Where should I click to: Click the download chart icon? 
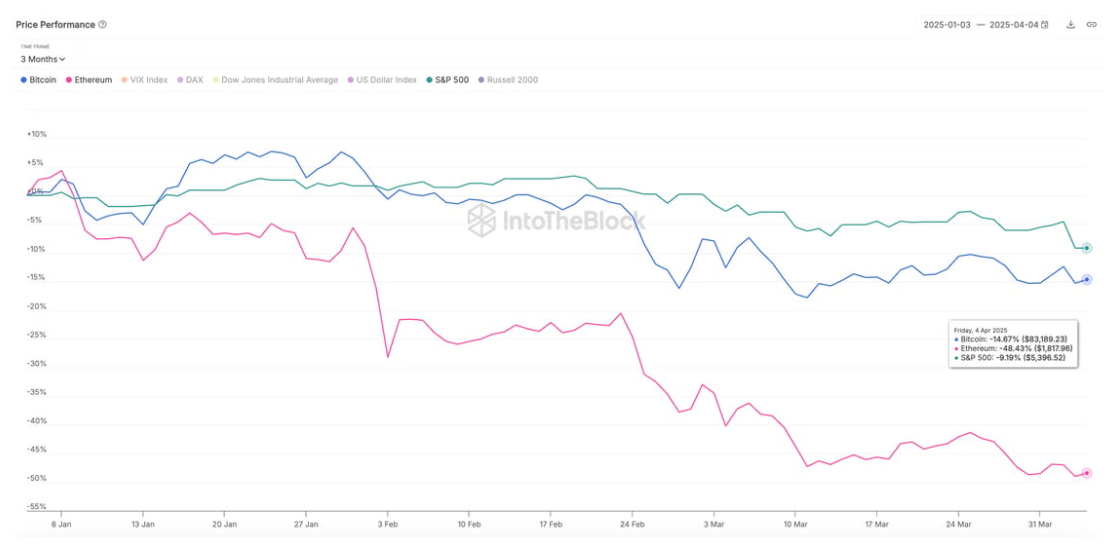pyautogui.click(x=1070, y=24)
